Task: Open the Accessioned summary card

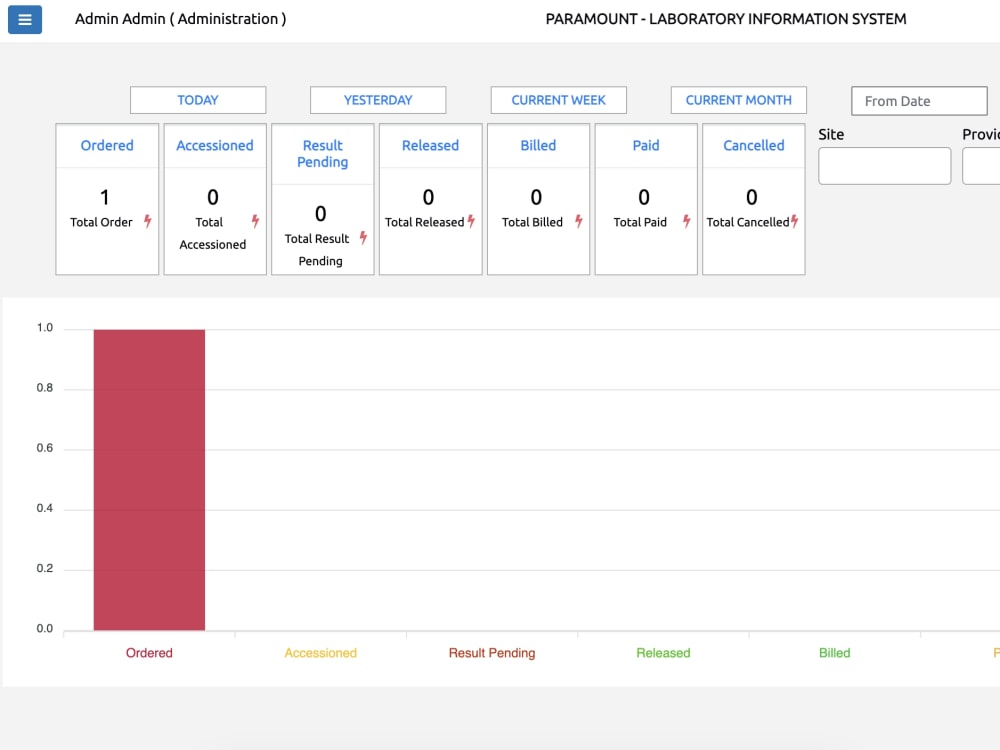Action: 215,146
